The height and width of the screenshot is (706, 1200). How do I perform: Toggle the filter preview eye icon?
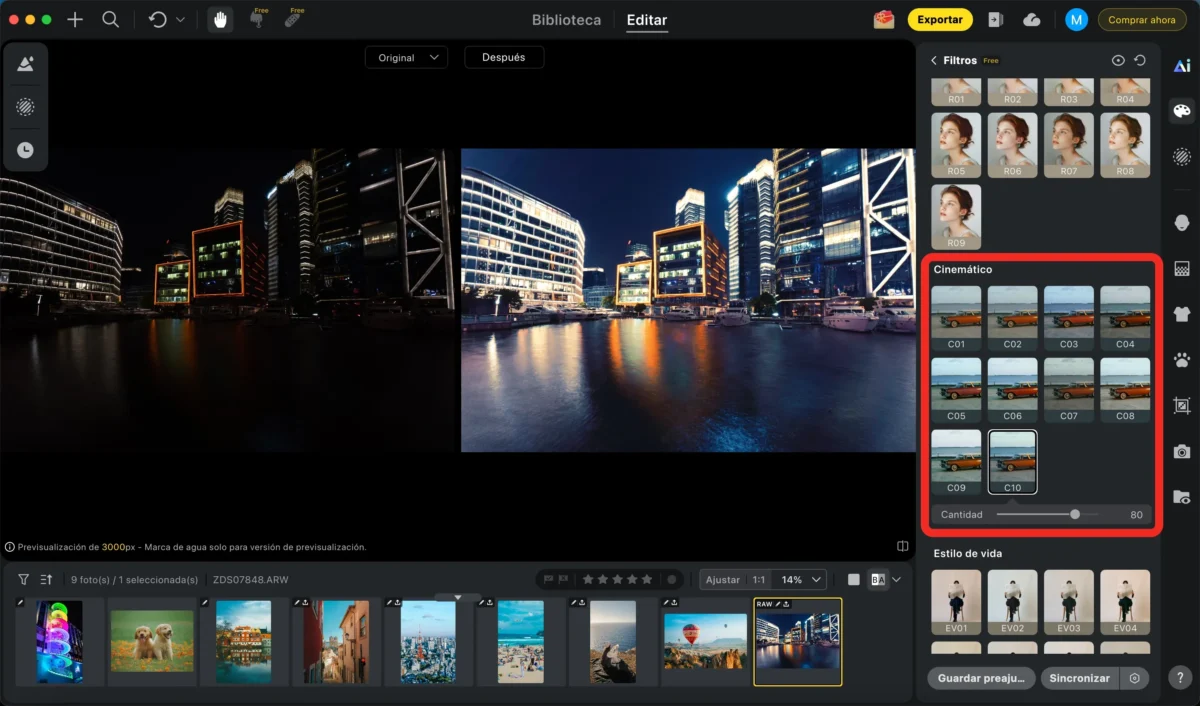(1118, 61)
